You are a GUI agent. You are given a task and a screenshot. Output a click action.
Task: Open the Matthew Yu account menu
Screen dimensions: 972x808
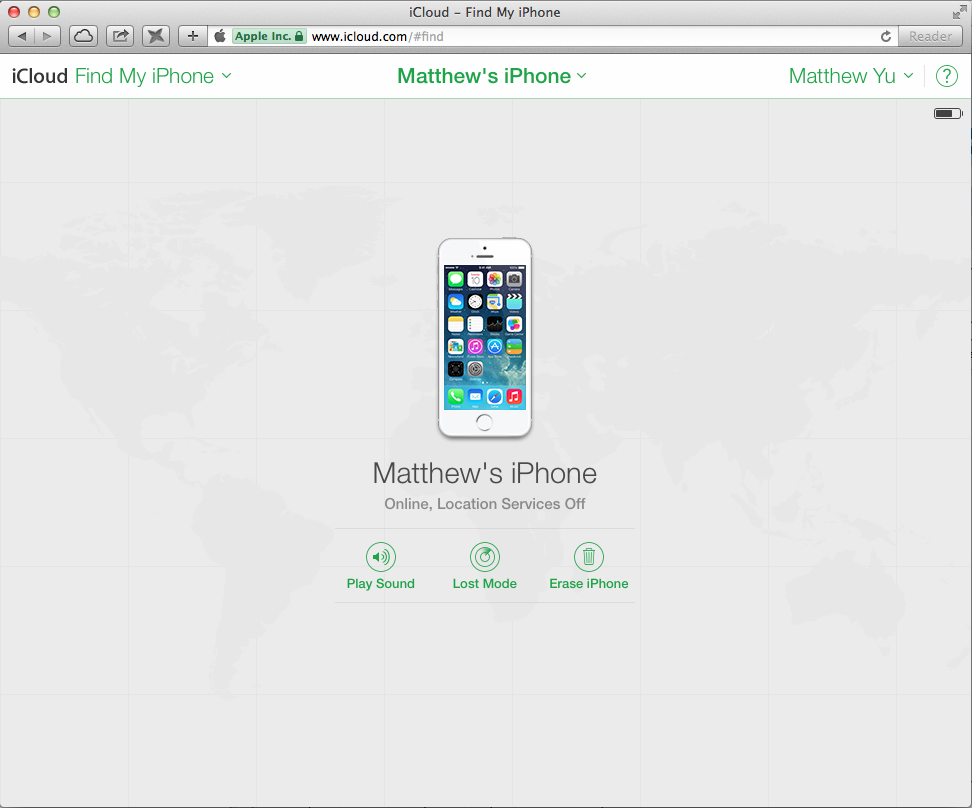851,76
